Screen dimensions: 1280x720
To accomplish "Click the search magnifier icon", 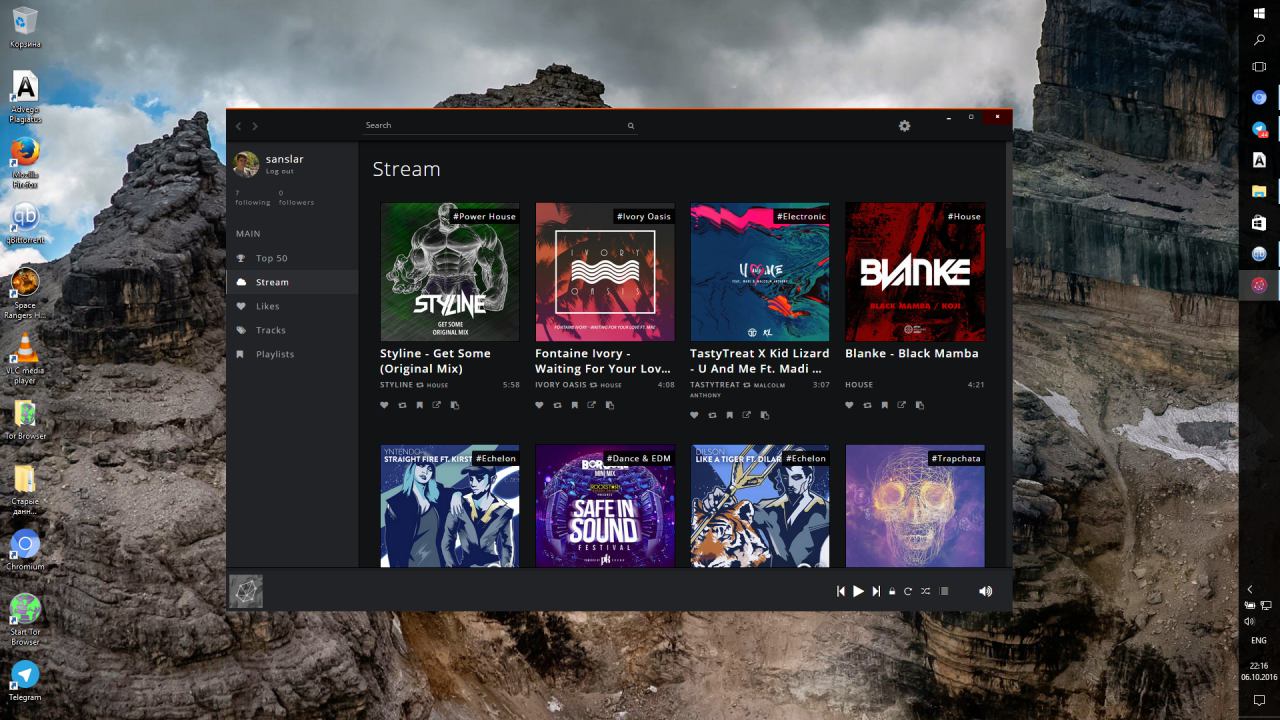I will tap(631, 126).
